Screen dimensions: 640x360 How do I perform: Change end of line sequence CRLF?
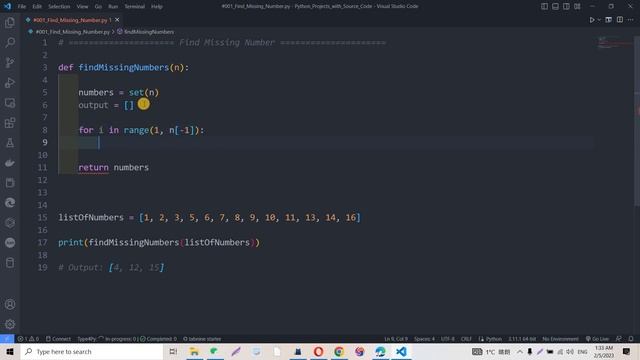[466, 339]
